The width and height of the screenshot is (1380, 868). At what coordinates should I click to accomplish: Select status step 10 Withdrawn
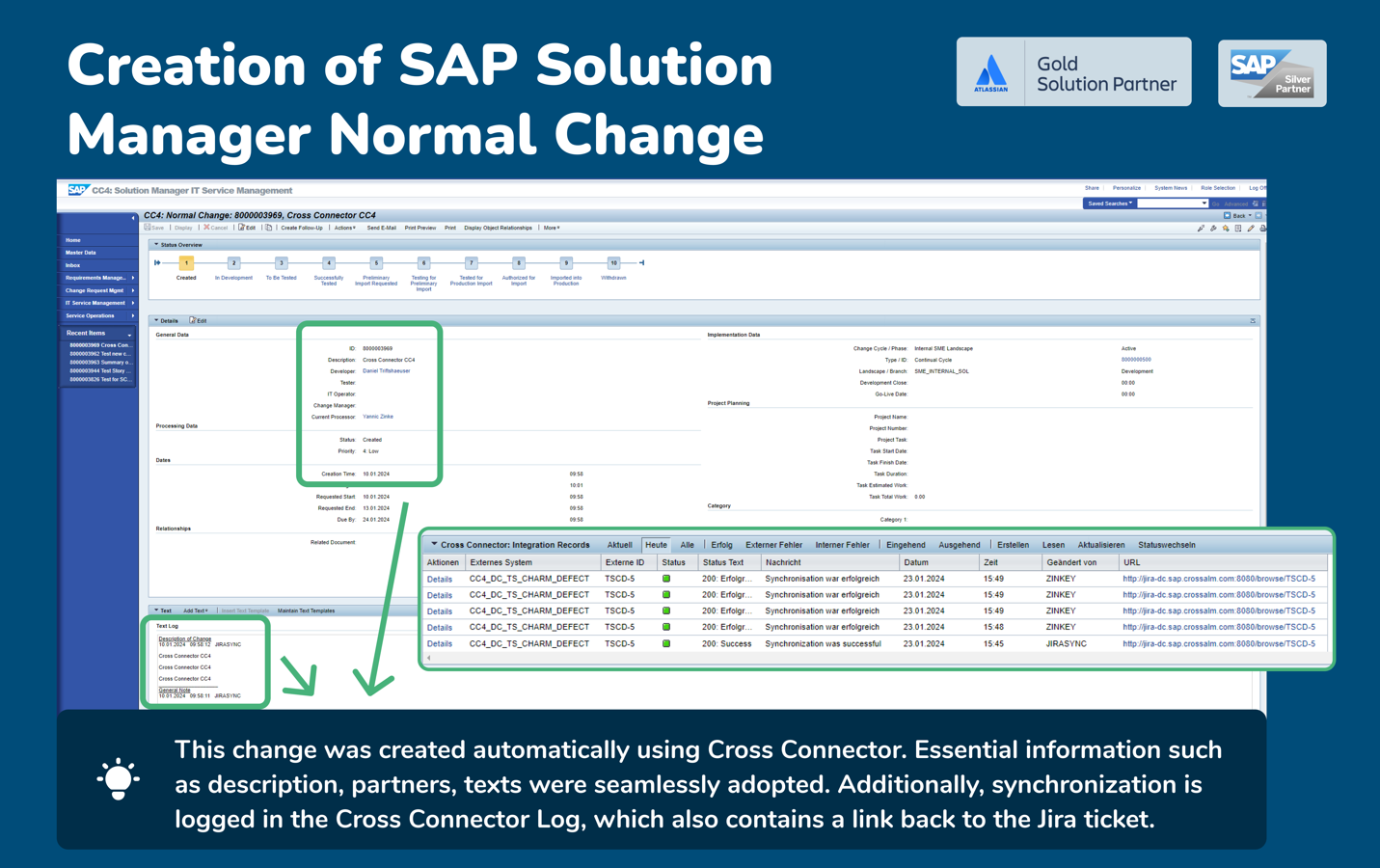click(613, 262)
